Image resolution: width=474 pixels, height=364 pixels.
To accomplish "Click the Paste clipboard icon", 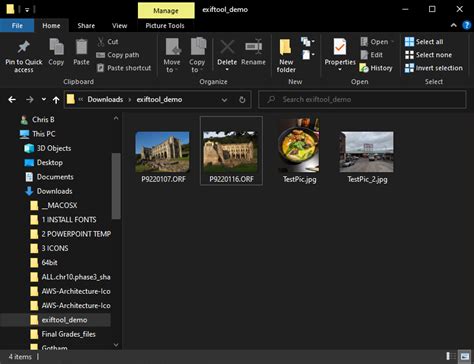I will click(x=81, y=47).
